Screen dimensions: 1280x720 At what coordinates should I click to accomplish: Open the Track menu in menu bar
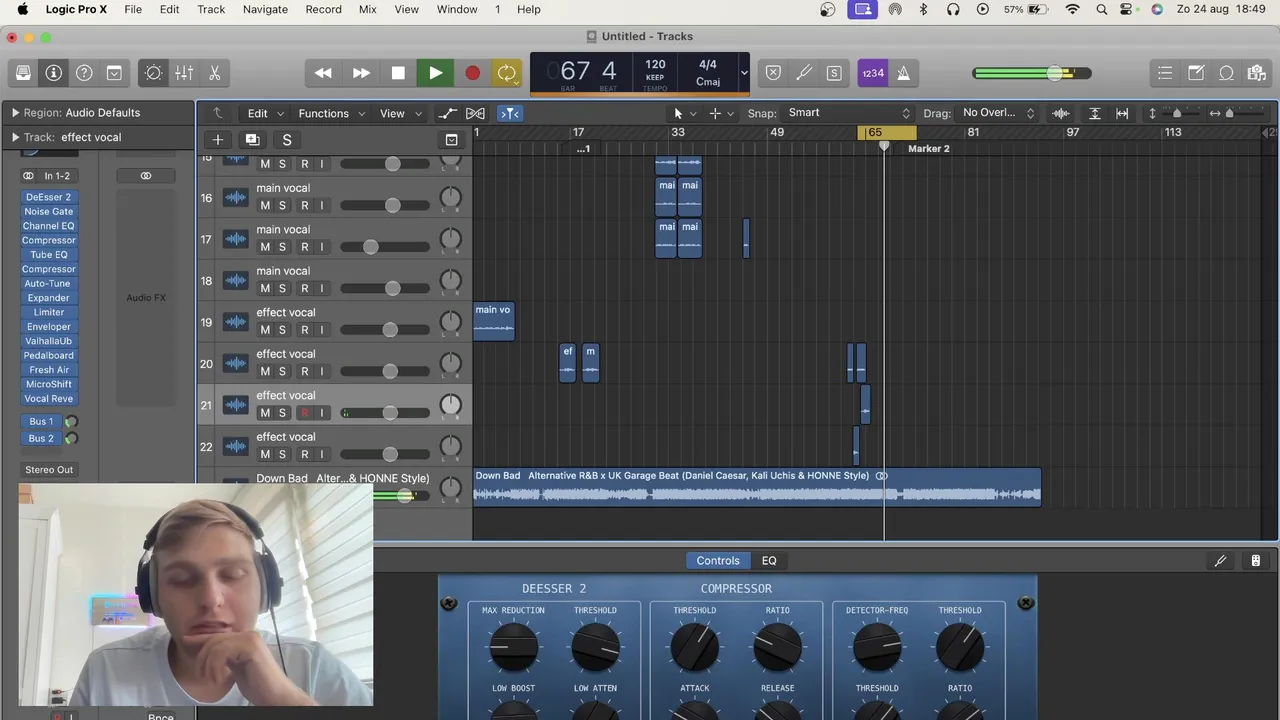(x=211, y=9)
